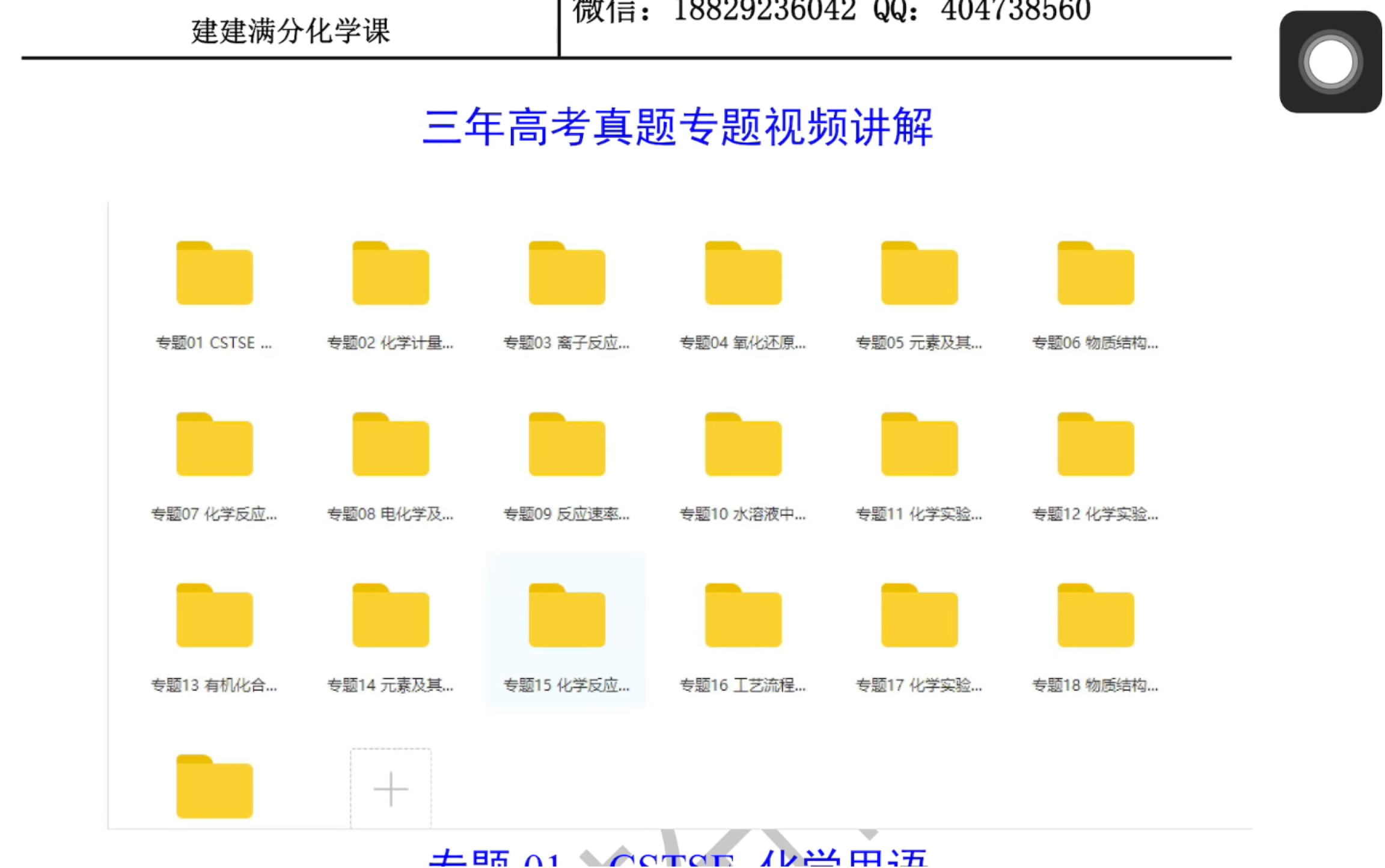This screenshot has width=1385, height=868.
Task: Click the 专题18 物质结构... label text
Action: tap(1095, 685)
